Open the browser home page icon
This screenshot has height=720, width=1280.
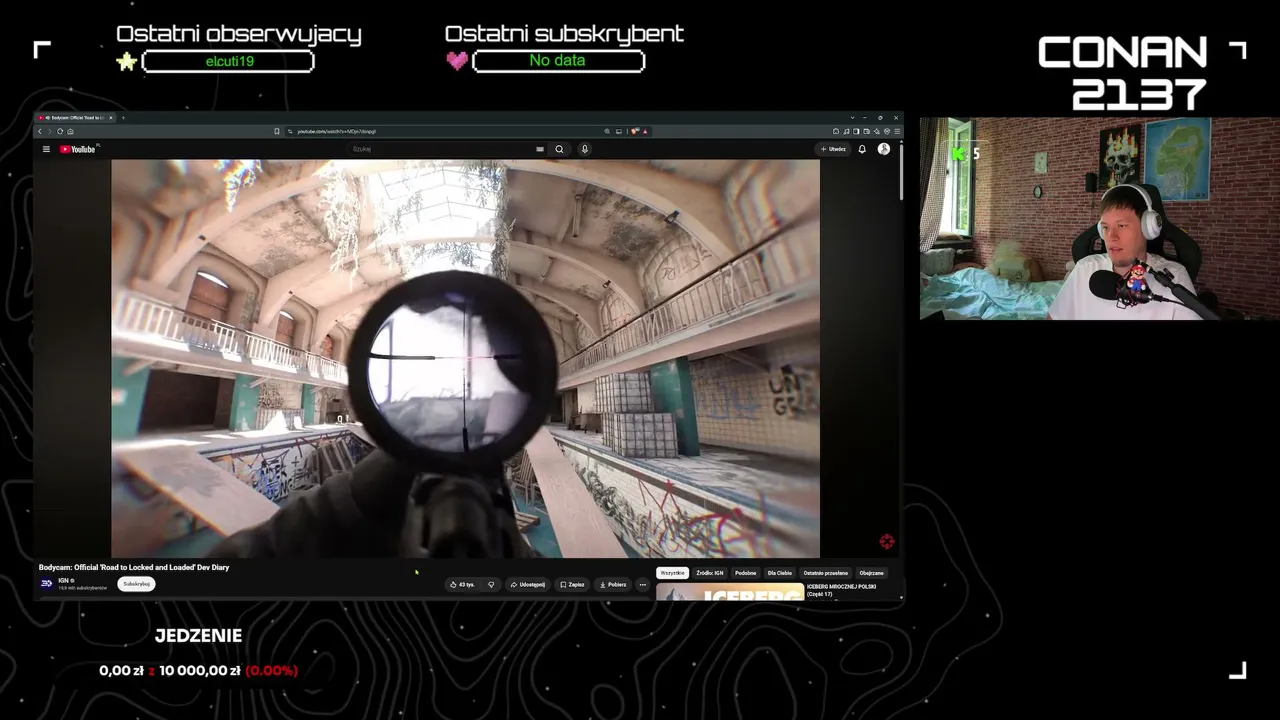coord(70,131)
